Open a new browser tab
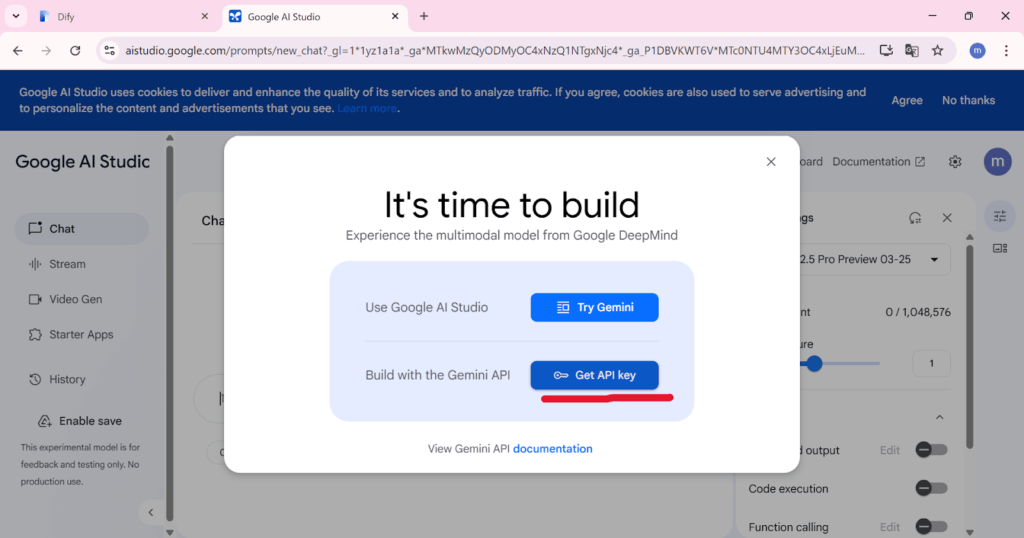This screenshot has width=1024, height=538. click(424, 16)
